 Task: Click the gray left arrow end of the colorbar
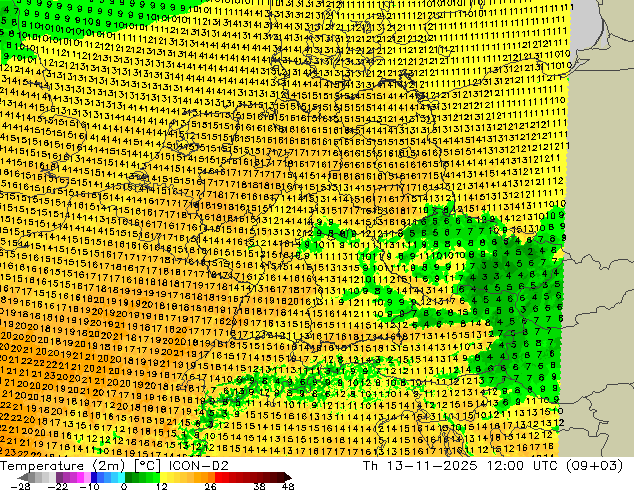point(23,477)
